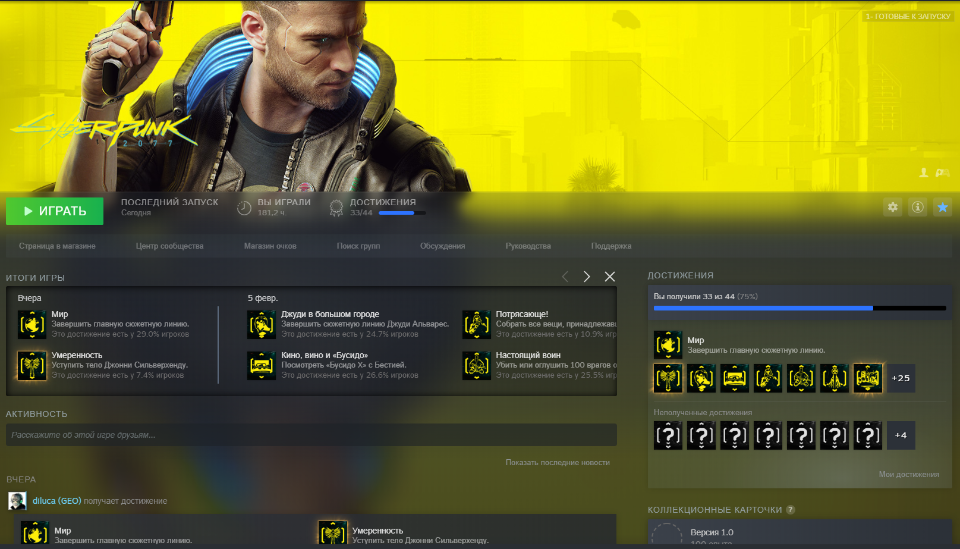
Task: Open diluca (GEO) profile link
Action: coord(56,501)
